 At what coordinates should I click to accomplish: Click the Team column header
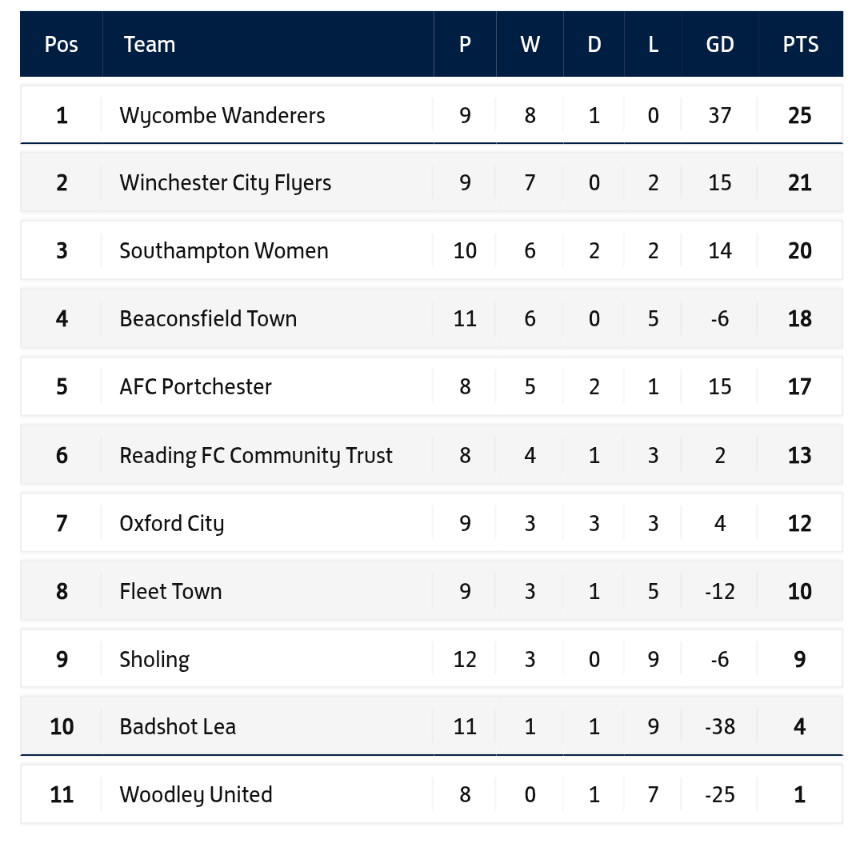(149, 44)
